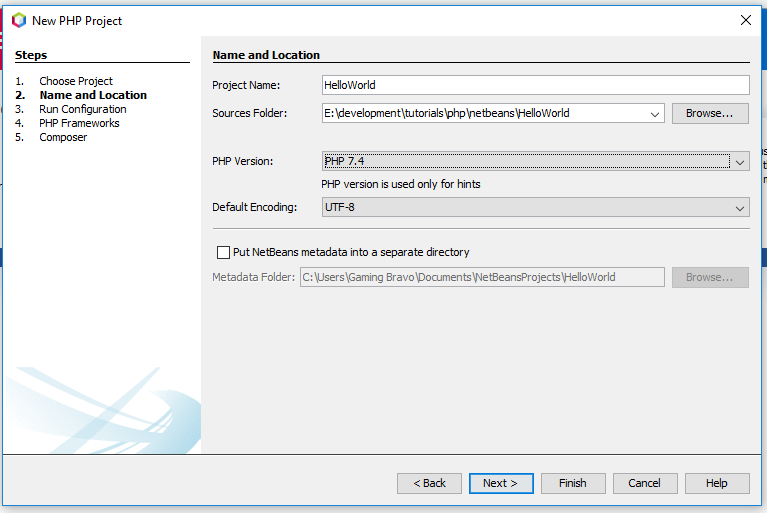Image resolution: width=767 pixels, height=513 pixels.
Task: Go back with the < Back button
Action: (x=429, y=483)
